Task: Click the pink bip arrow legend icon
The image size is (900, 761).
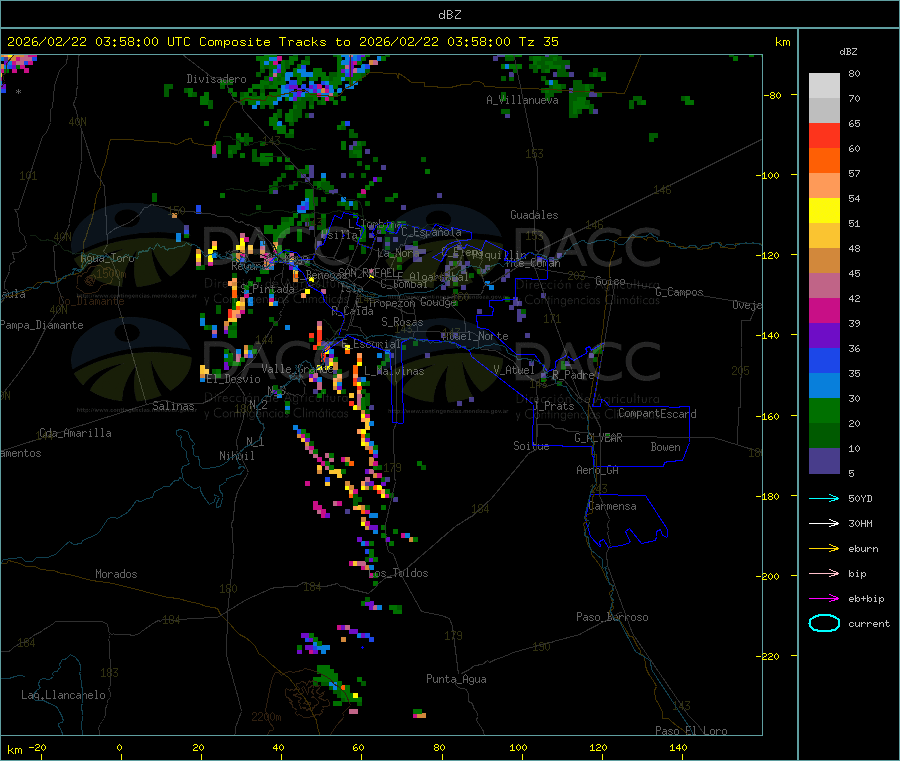Action: 824,573
